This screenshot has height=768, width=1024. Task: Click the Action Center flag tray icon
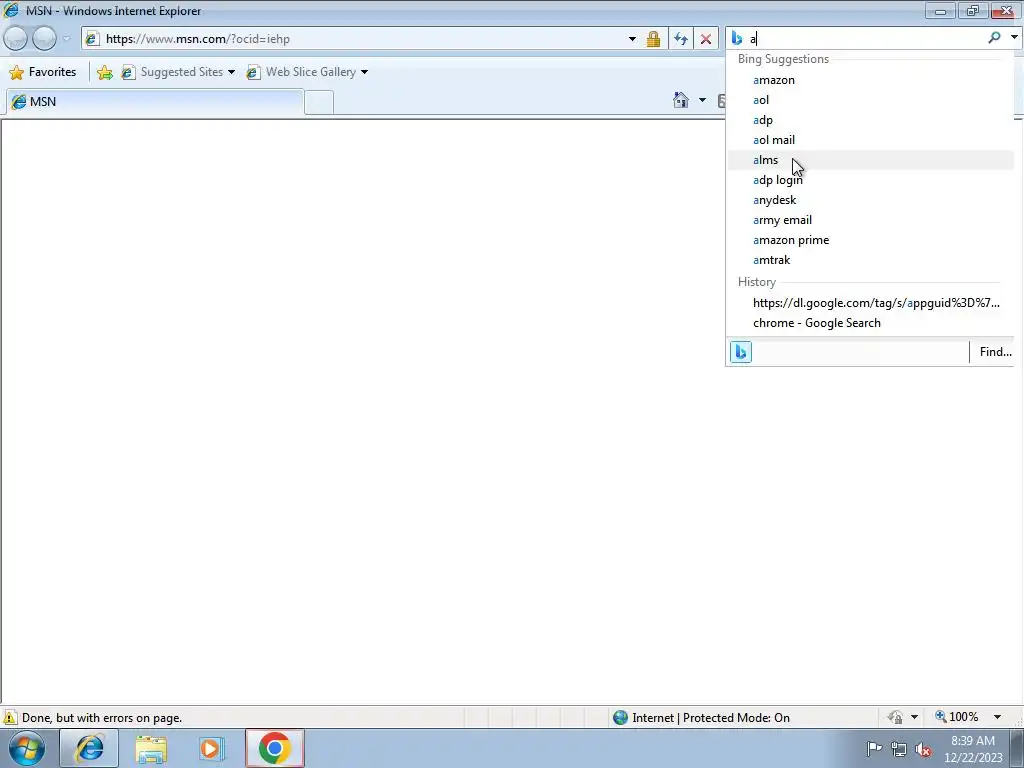(x=874, y=748)
